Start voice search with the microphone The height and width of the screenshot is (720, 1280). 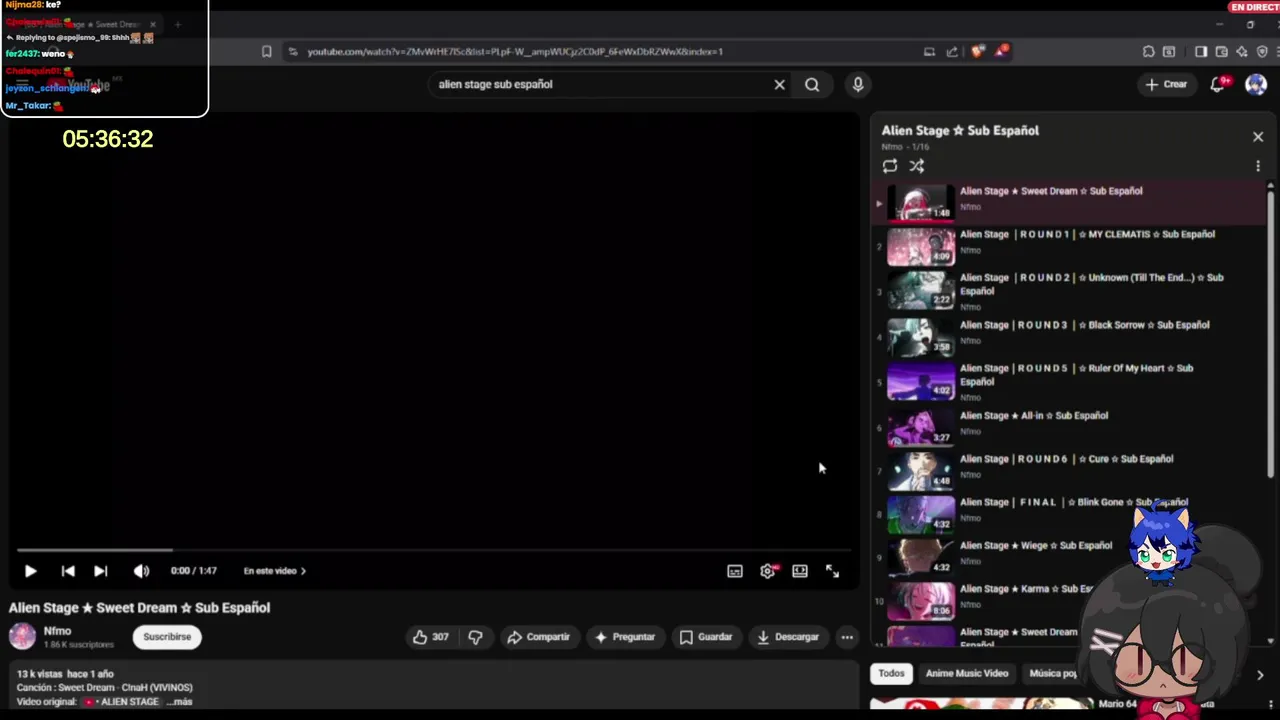(858, 85)
